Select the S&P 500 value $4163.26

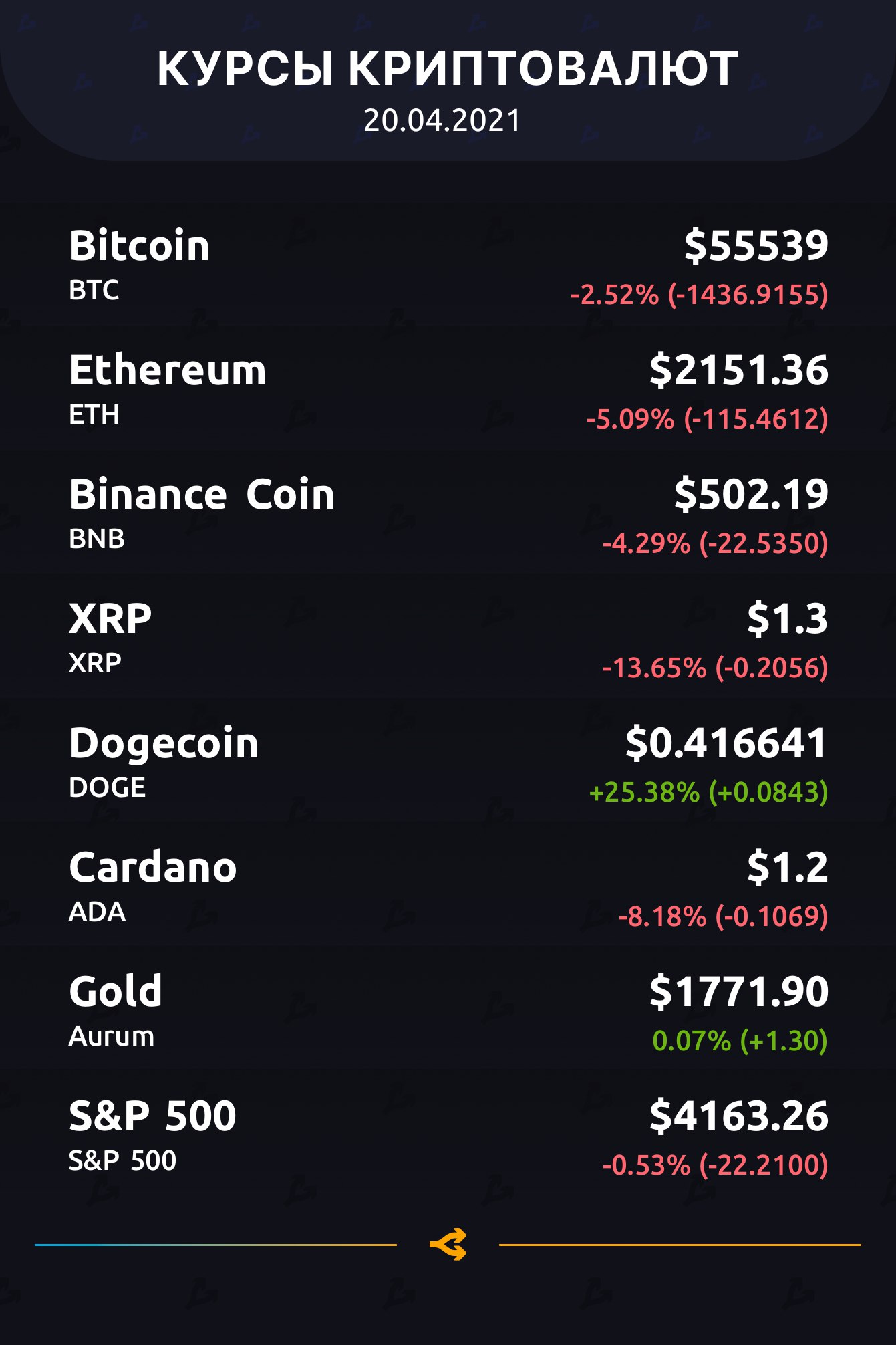tap(738, 1116)
